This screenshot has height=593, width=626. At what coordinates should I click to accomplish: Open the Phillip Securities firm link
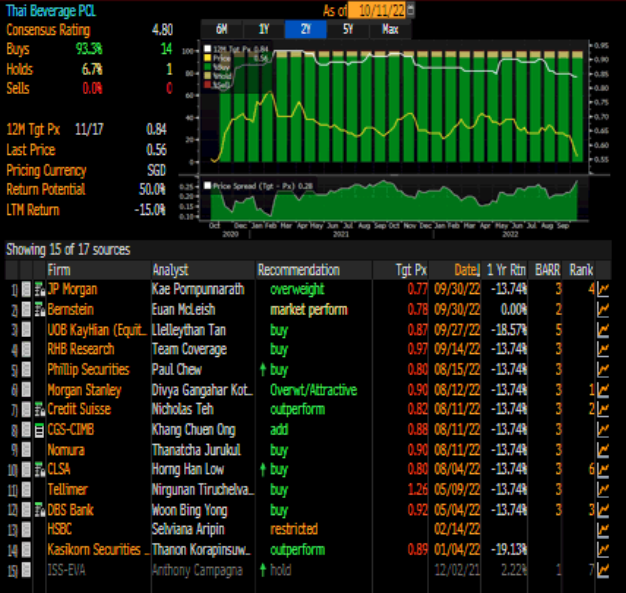[88, 370]
